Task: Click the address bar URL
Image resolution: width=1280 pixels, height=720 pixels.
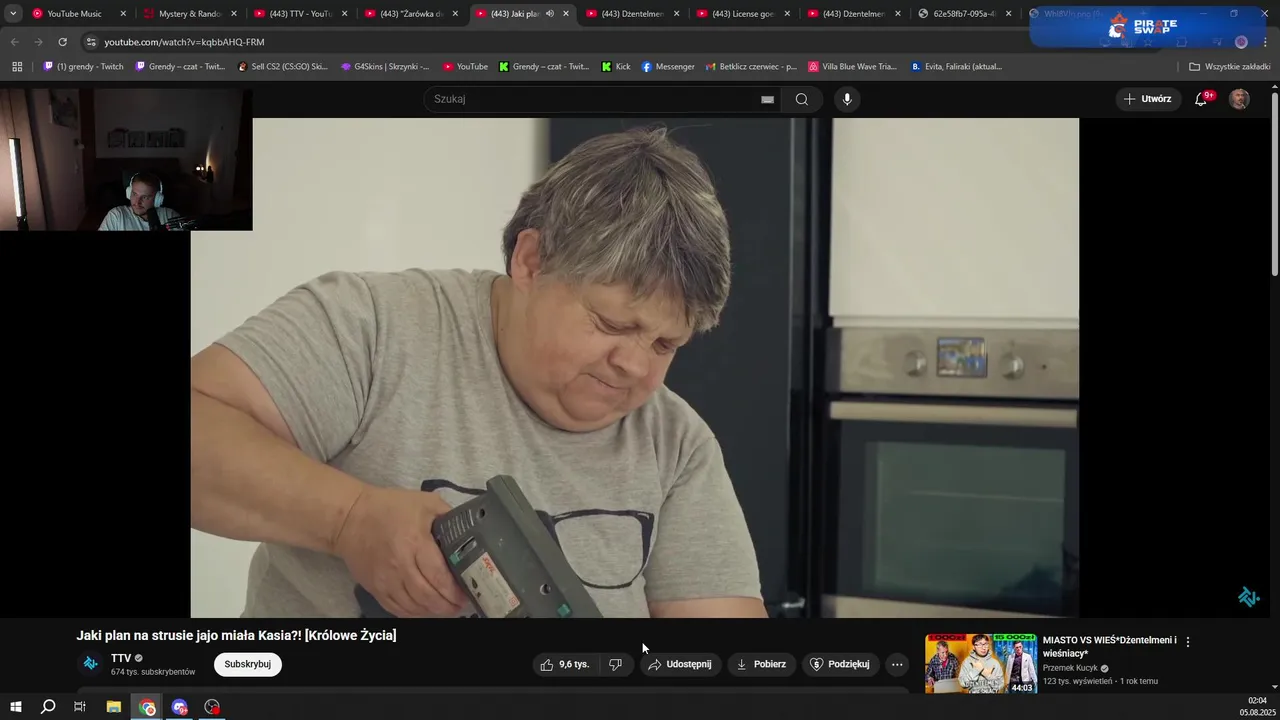Action: tap(184, 42)
